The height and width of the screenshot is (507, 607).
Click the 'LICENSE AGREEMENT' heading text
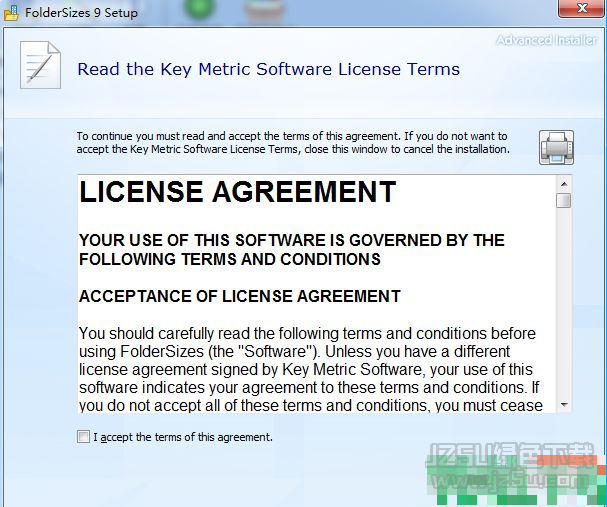coord(237,192)
